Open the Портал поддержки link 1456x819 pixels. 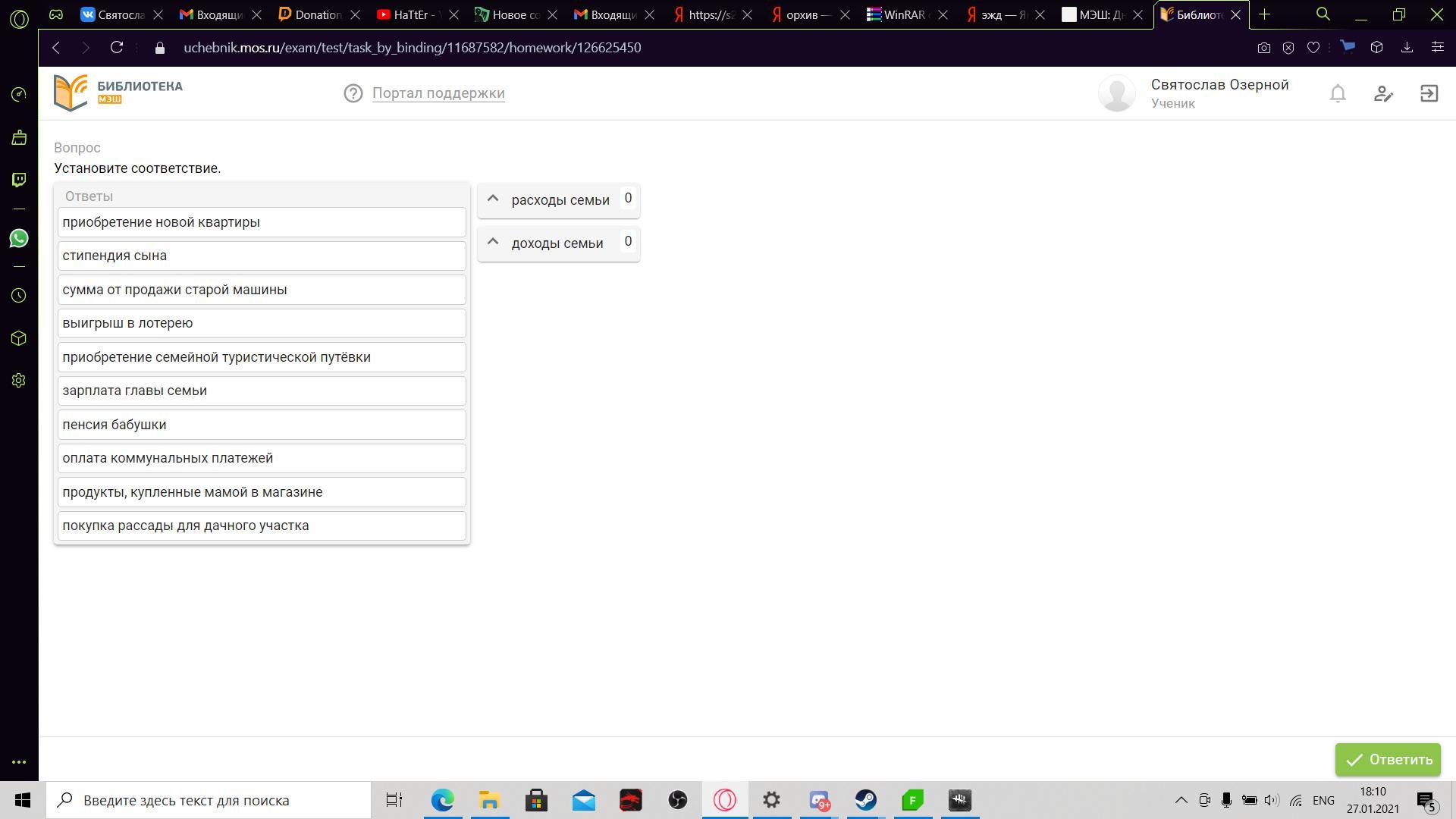pyautogui.click(x=438, y=93)
